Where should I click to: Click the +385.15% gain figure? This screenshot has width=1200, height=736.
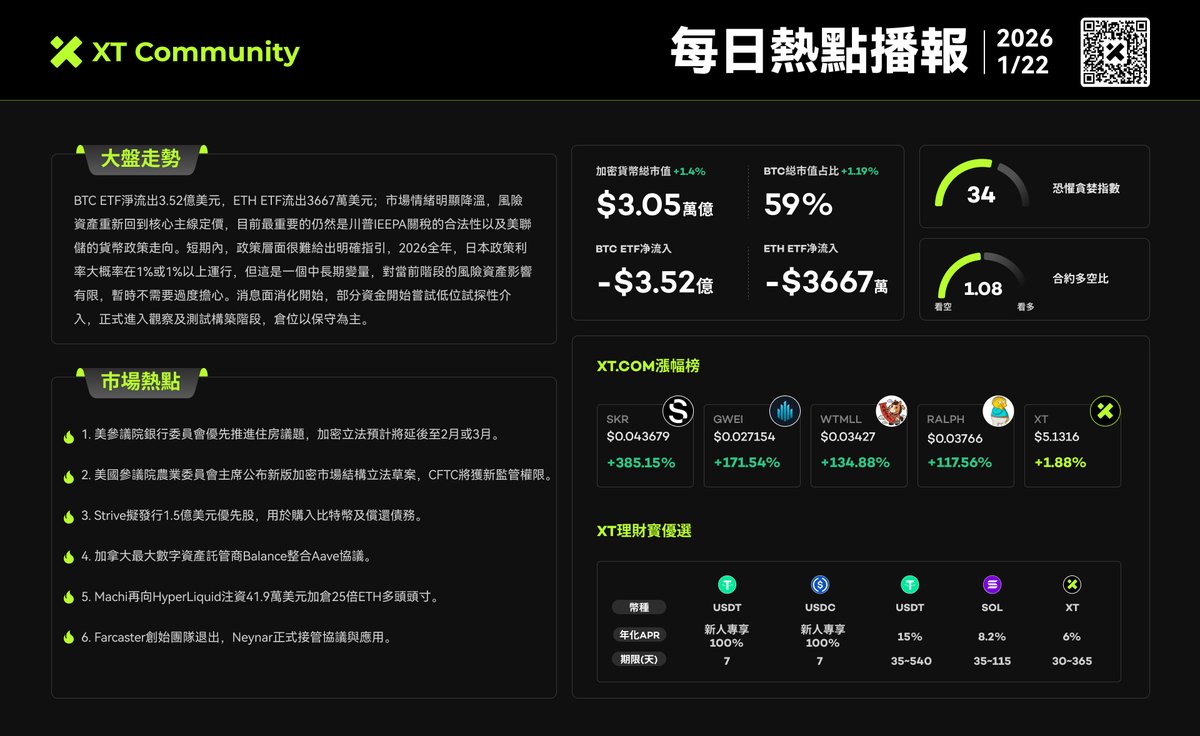641,463
